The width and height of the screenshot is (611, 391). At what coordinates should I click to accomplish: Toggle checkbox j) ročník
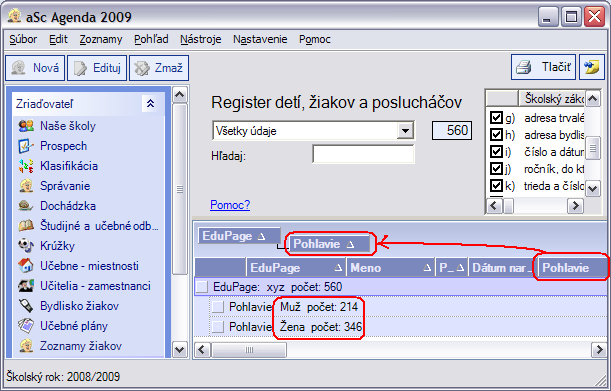point(496,169)
